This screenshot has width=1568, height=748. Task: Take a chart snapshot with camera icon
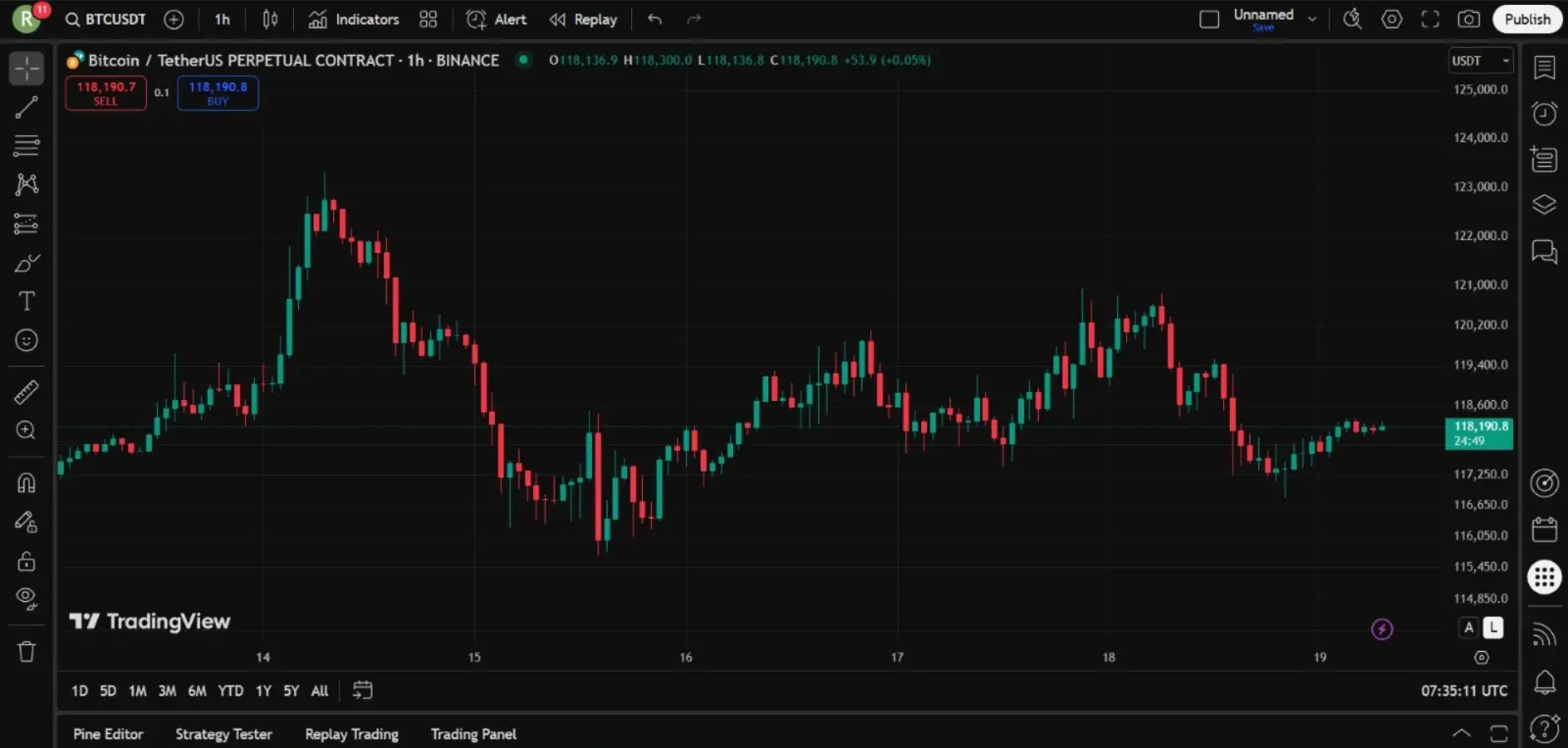click(1468, 20)
